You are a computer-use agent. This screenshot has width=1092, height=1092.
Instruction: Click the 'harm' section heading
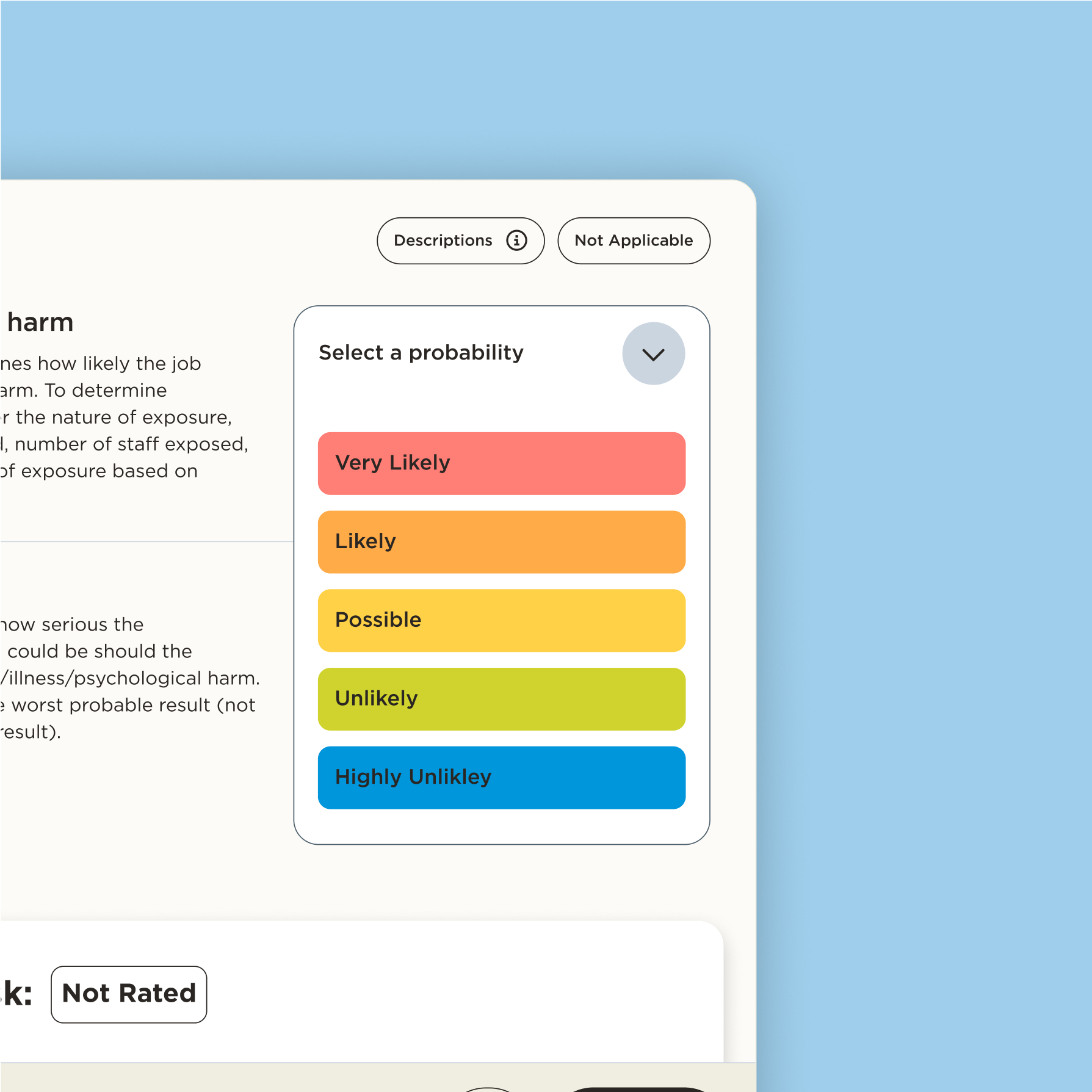40,322
